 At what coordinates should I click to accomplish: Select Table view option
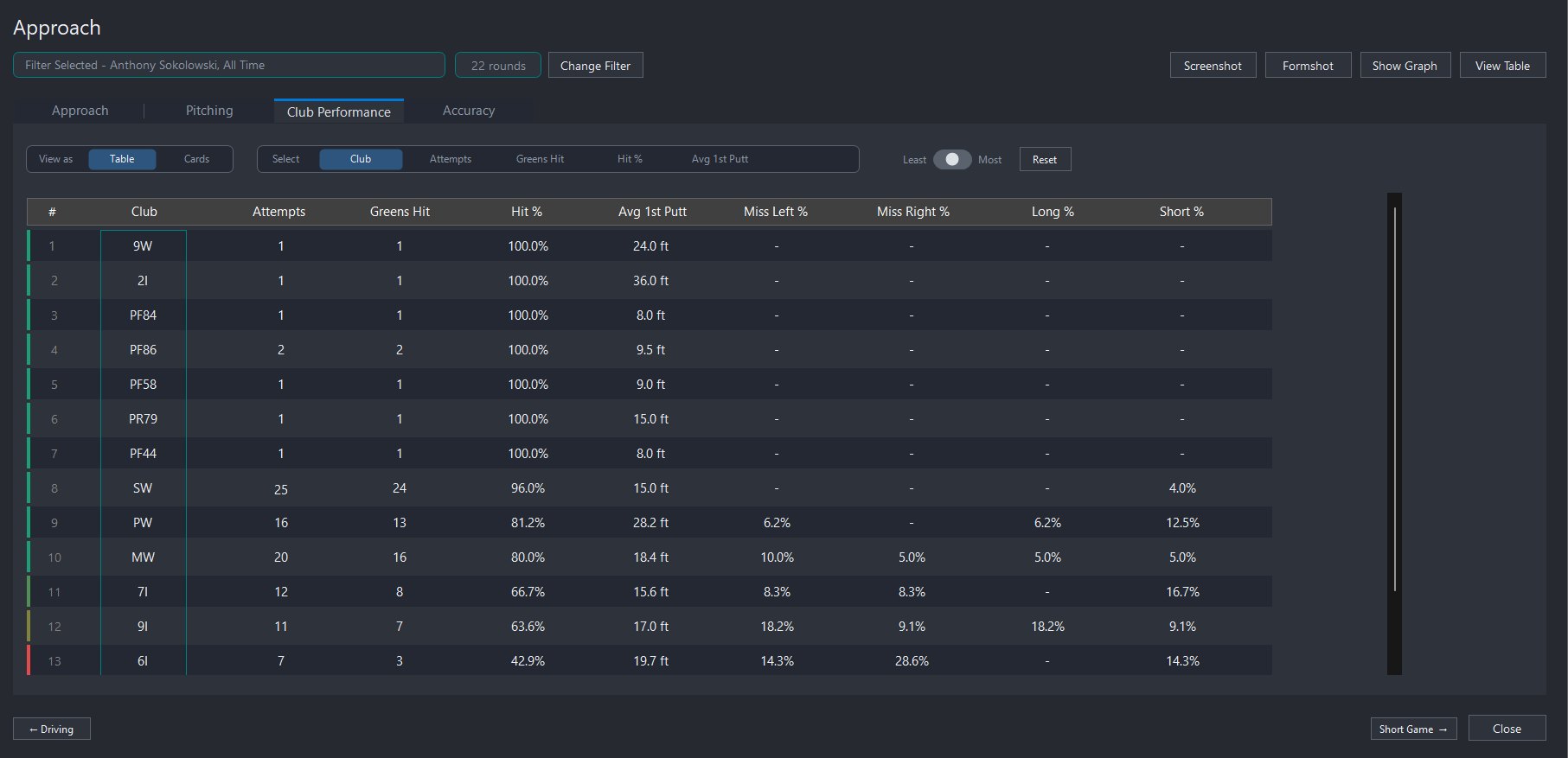tap(122, 159)
